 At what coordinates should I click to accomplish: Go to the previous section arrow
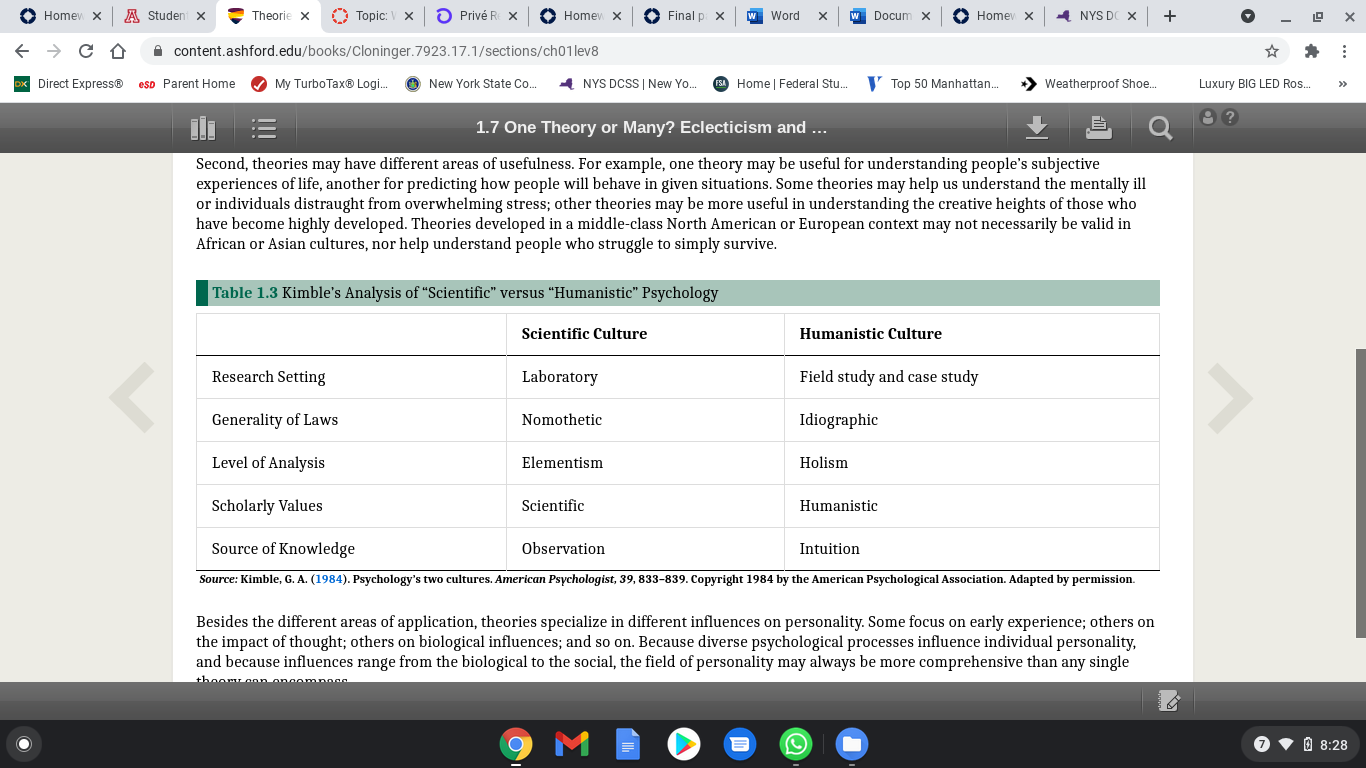[x=132, y=398]
